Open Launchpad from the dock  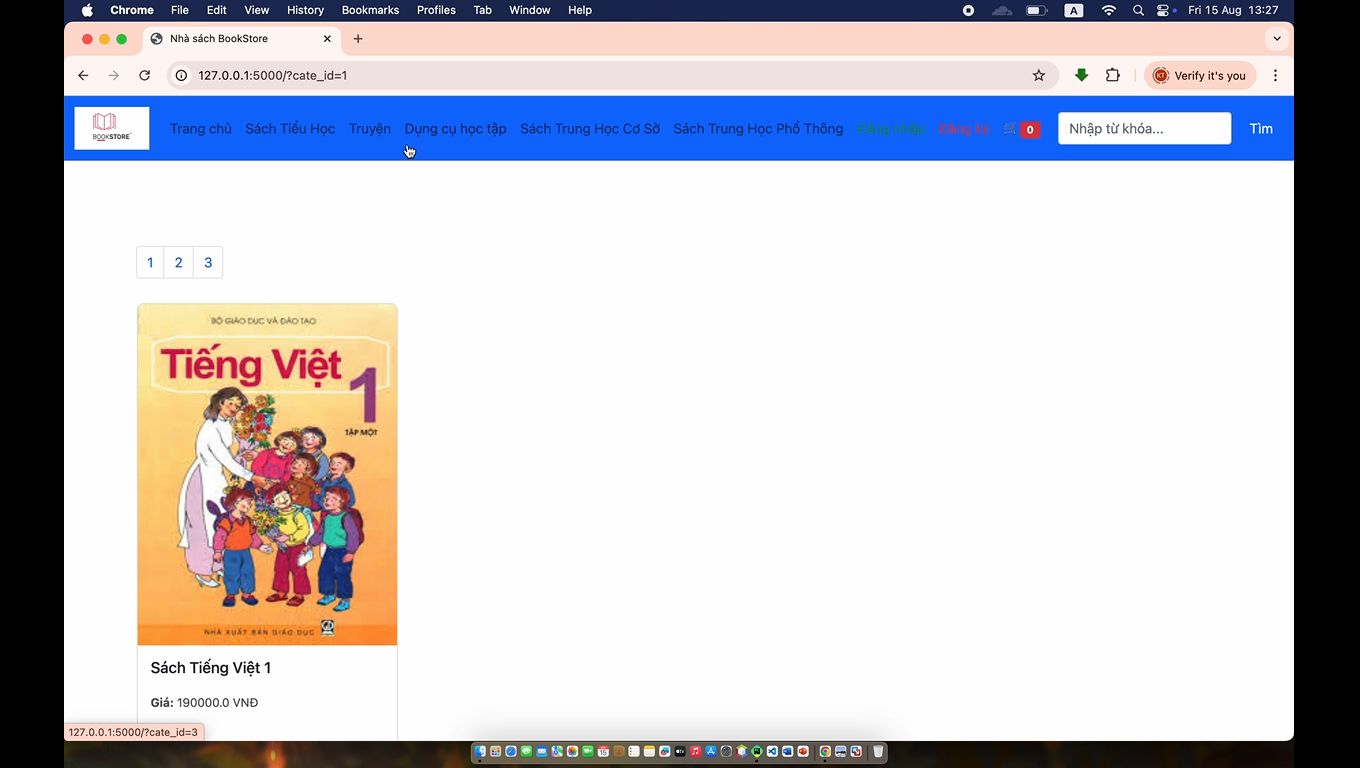point(495,751)
